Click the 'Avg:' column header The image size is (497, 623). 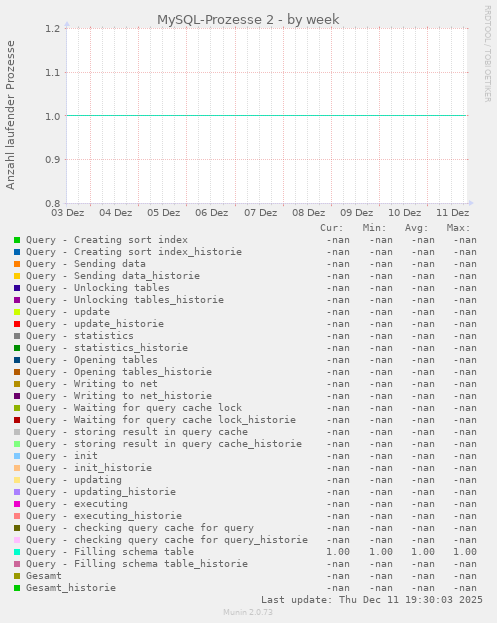pyautogui.click(x=416, y=228)
